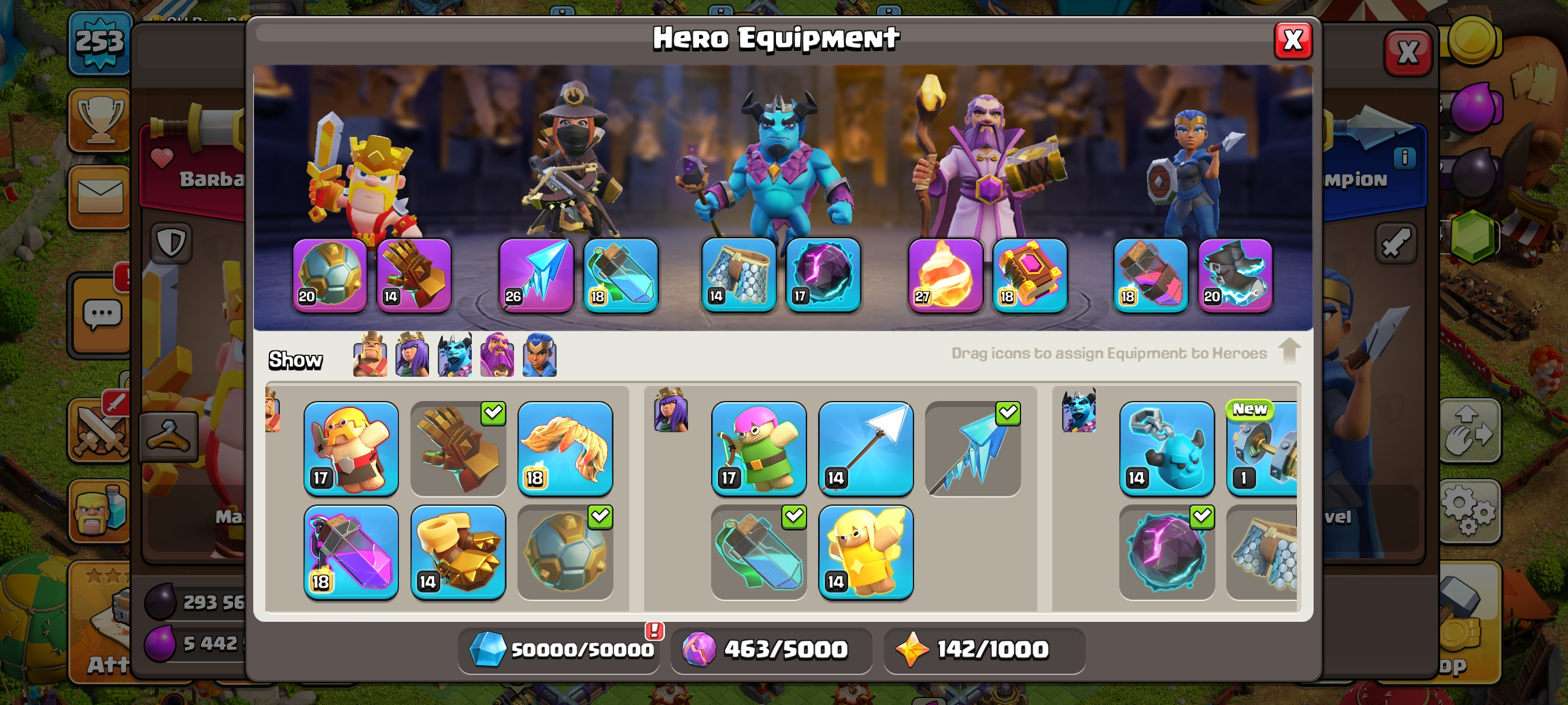This screenshot has width=1568, height=705.
Task: Click the up arrow beside drag hint
Action: [1289, 351]
